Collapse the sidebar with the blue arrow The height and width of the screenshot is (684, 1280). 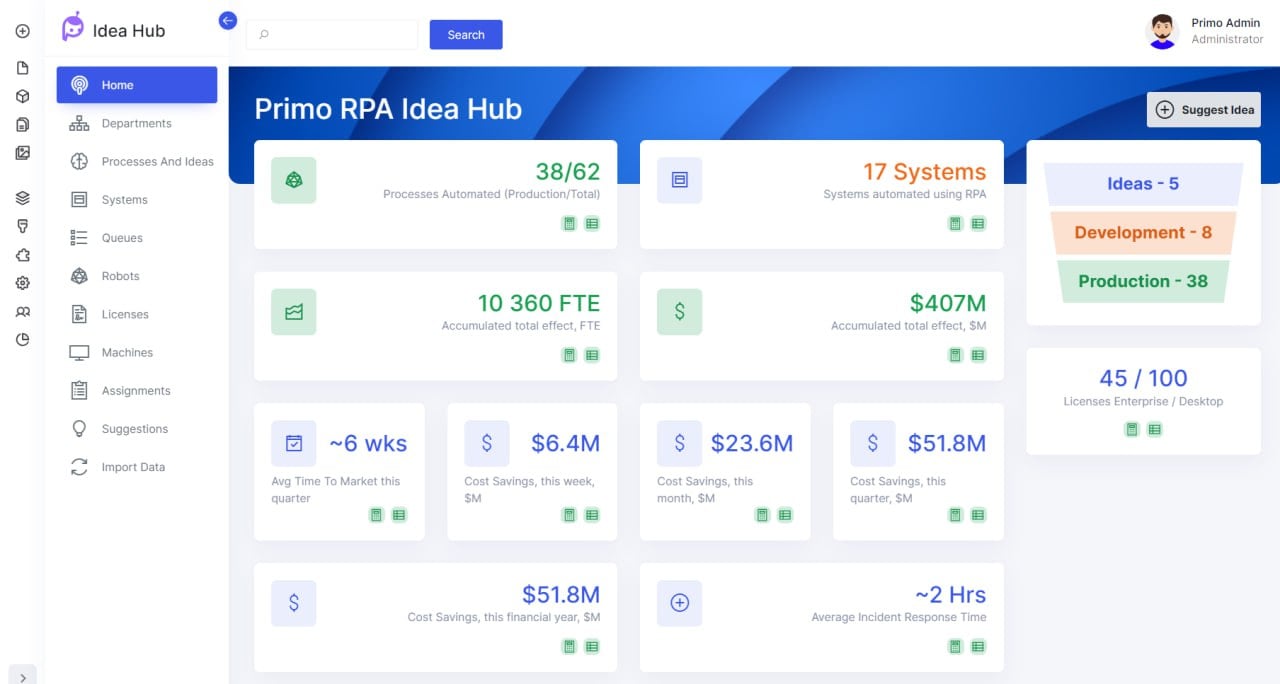pos(227,20)
